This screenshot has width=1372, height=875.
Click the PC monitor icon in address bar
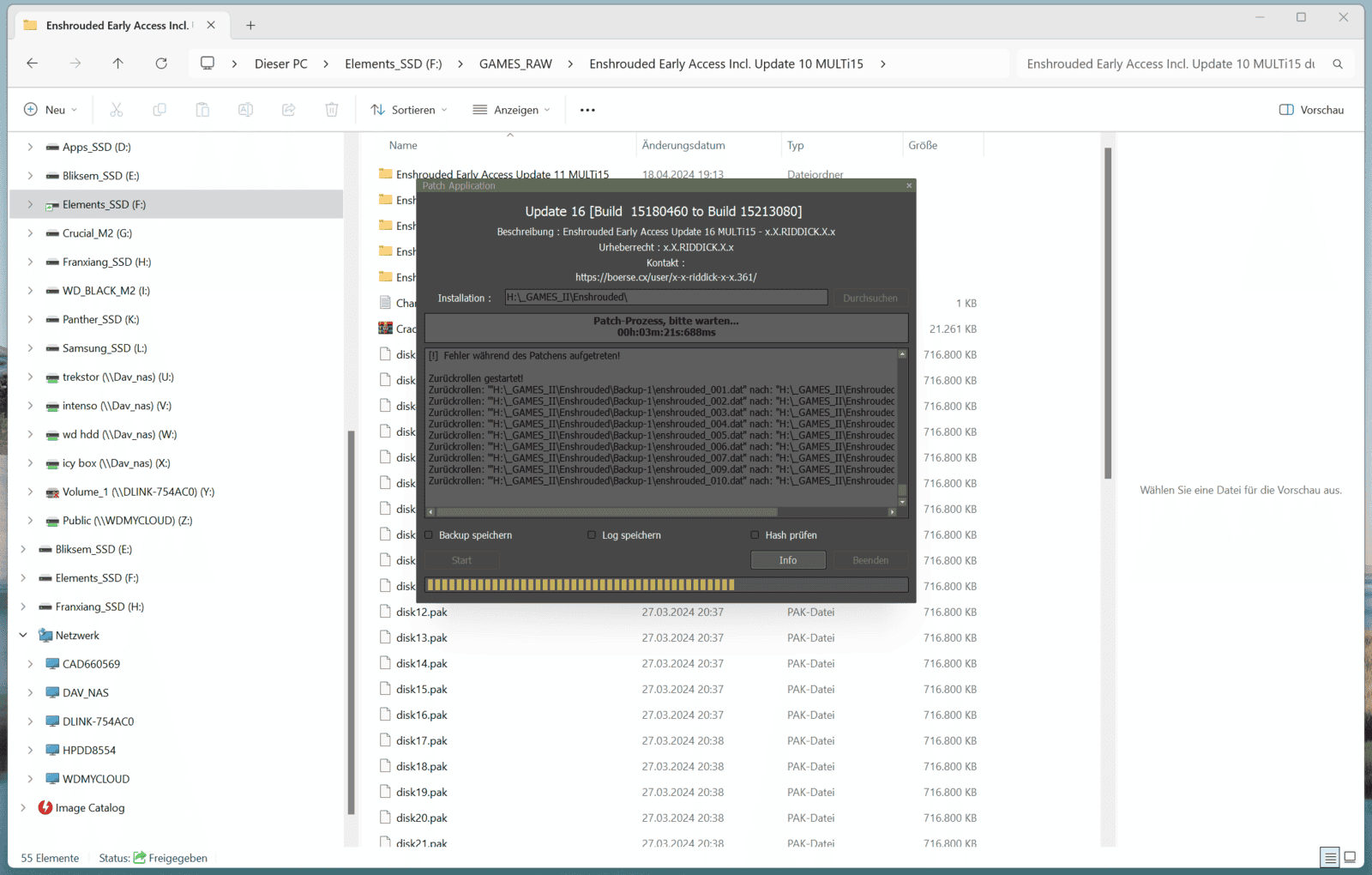[208, 63]
